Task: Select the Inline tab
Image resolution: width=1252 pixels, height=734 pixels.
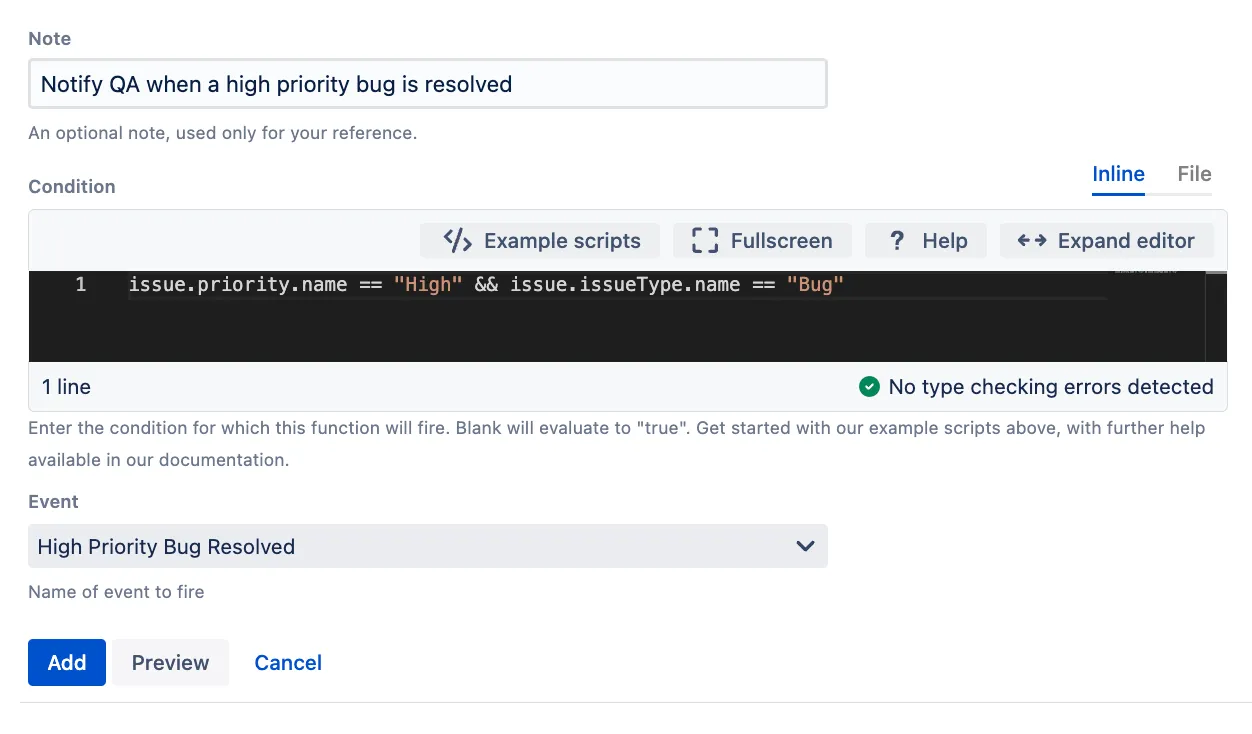Action: [x=1118, y=174]
